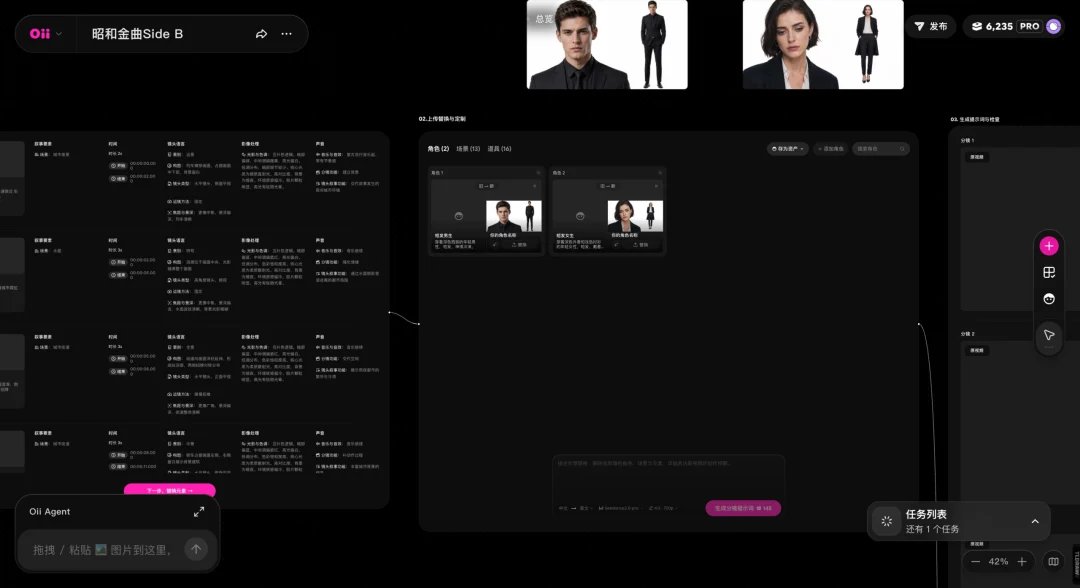Click the task list loading spinner icon
Viewport: 1080px width, 588px height.
coord(886,521)
